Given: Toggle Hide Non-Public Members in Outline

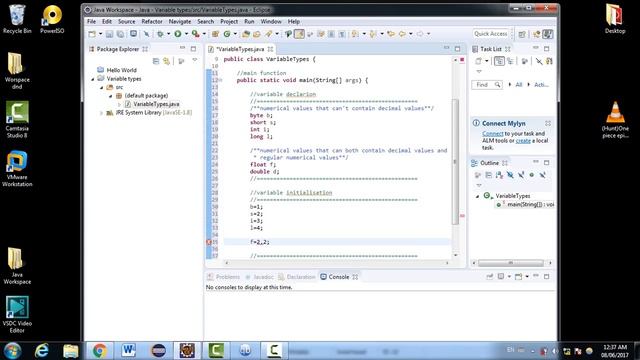Looking at the screenshot, I should pos(531,175).
